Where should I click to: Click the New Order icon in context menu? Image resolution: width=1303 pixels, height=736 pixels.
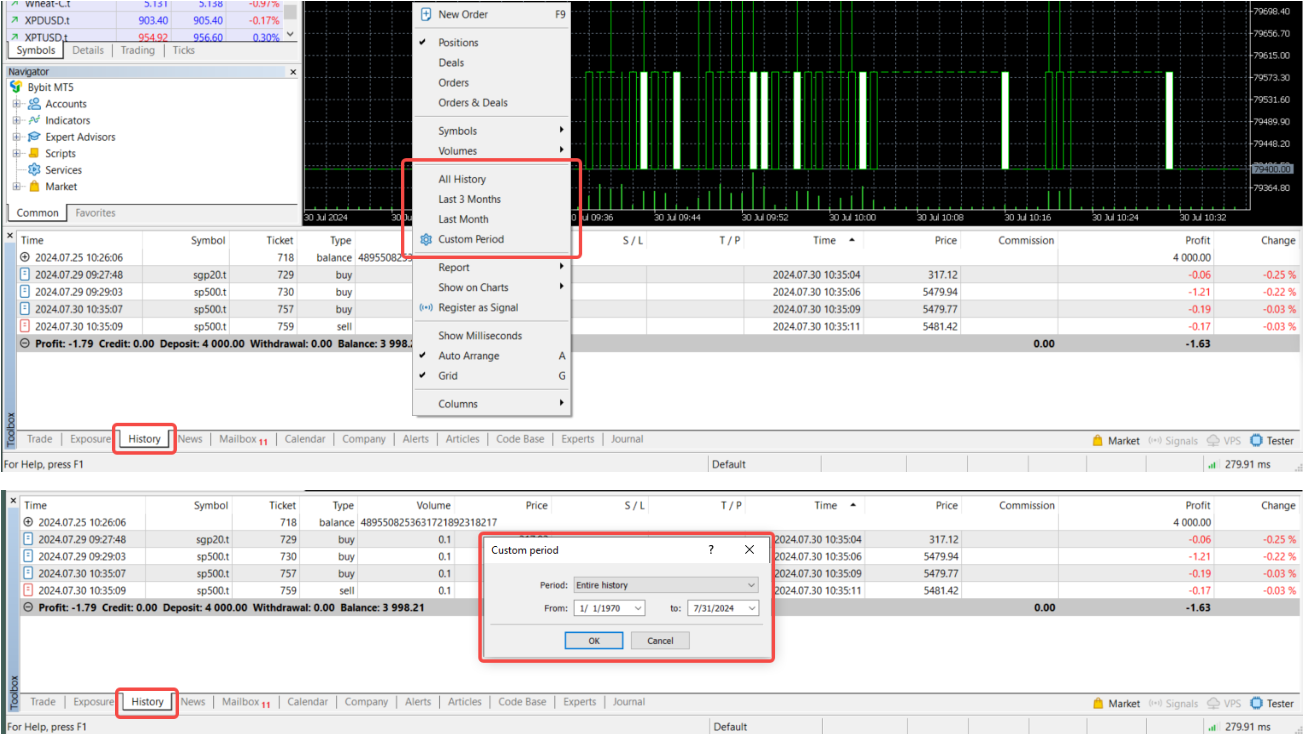point(426,15)
